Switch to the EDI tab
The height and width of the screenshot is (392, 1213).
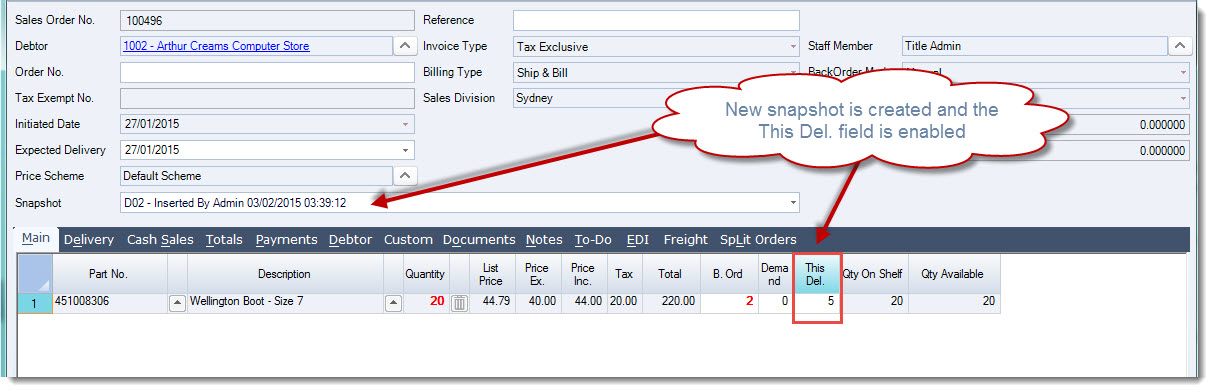(637, 240)
